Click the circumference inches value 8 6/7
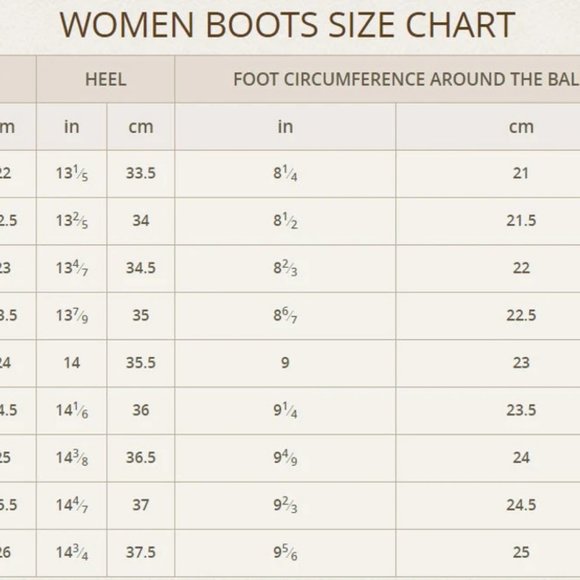Image resolution: width=580 pixels, height=580 pixels. 285,316
